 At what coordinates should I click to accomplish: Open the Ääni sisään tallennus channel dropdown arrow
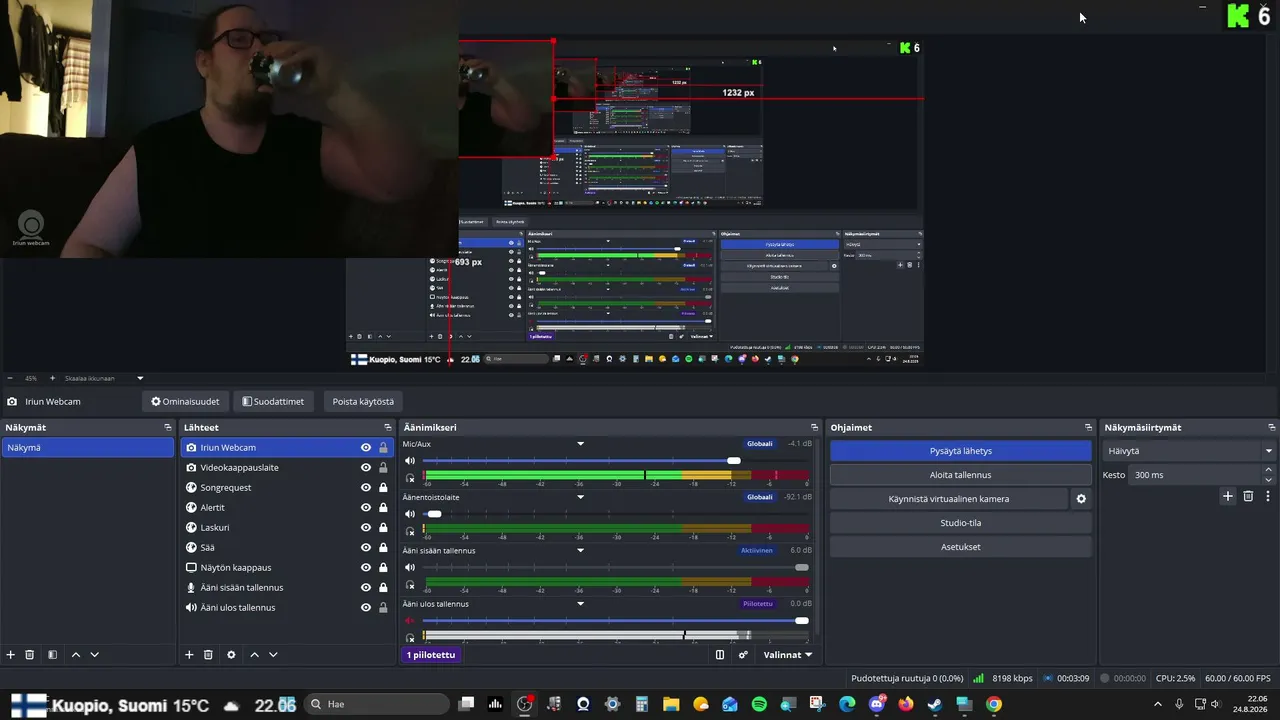click(x=580, y=551)
